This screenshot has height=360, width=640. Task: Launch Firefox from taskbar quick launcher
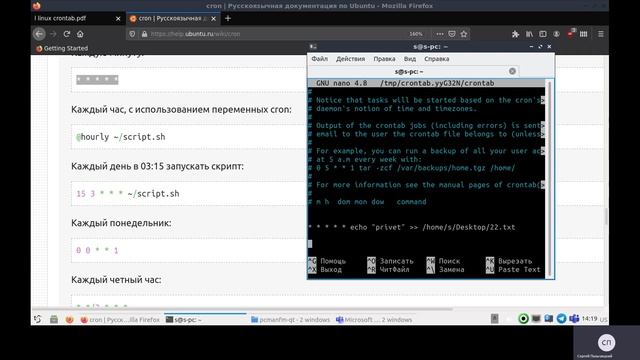69,319
